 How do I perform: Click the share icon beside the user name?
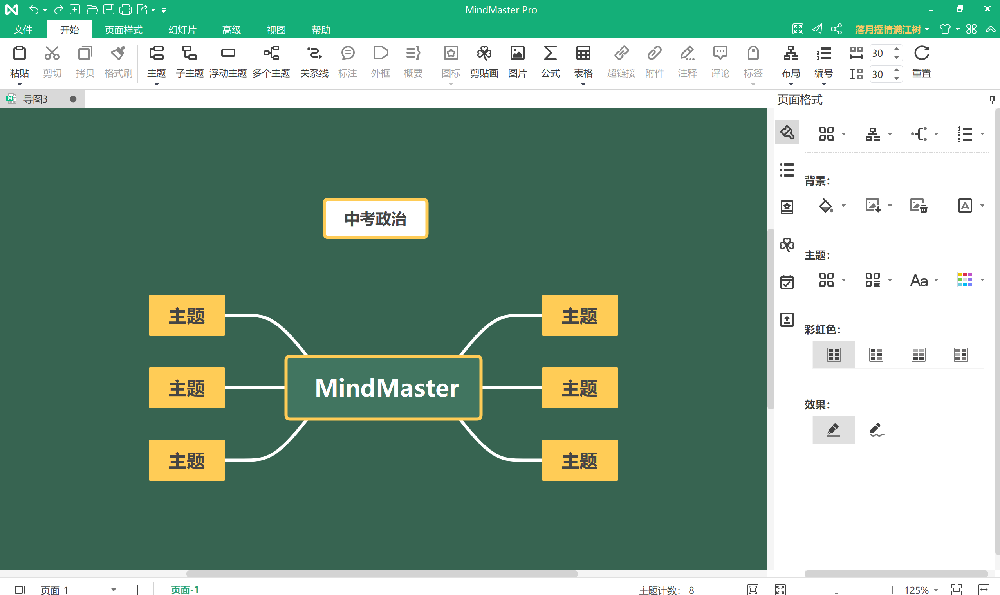coord(837,29)
